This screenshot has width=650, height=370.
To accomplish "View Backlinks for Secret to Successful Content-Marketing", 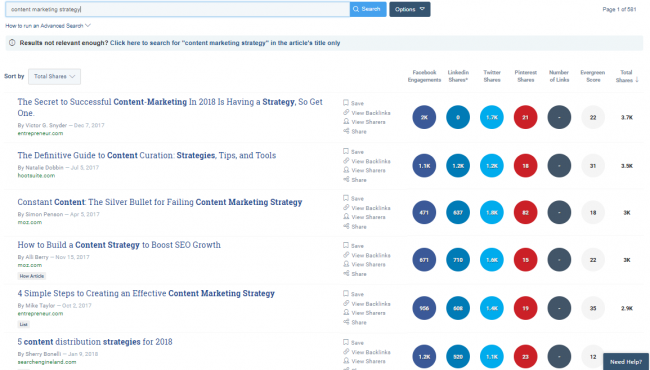I will tap(366, 113).
